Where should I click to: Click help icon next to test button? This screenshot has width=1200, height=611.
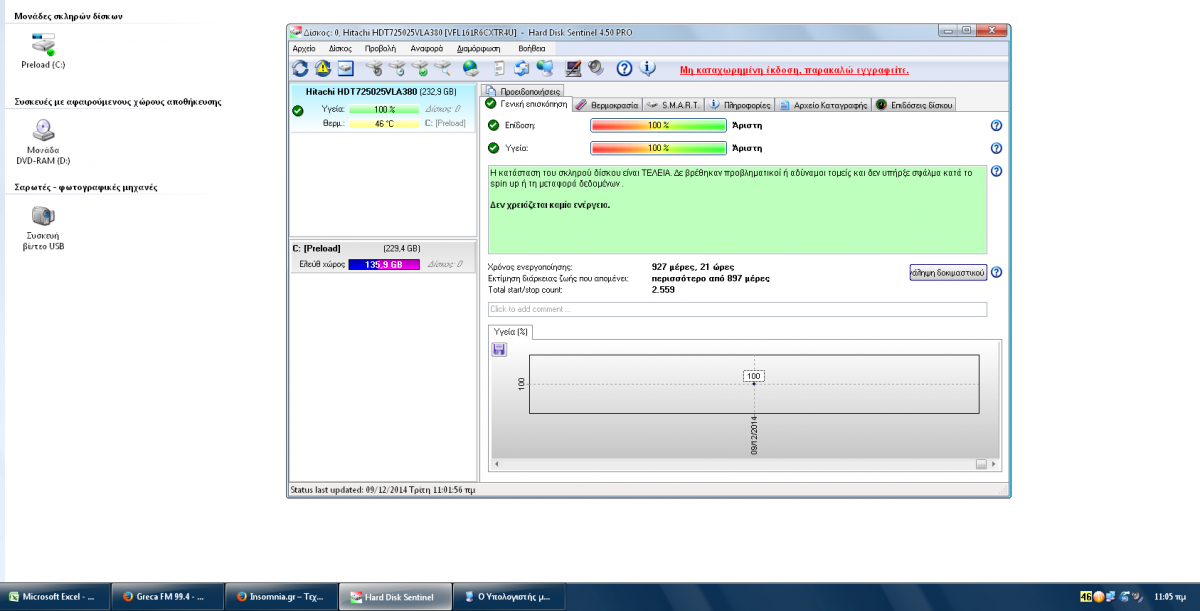tap(996, 272)
